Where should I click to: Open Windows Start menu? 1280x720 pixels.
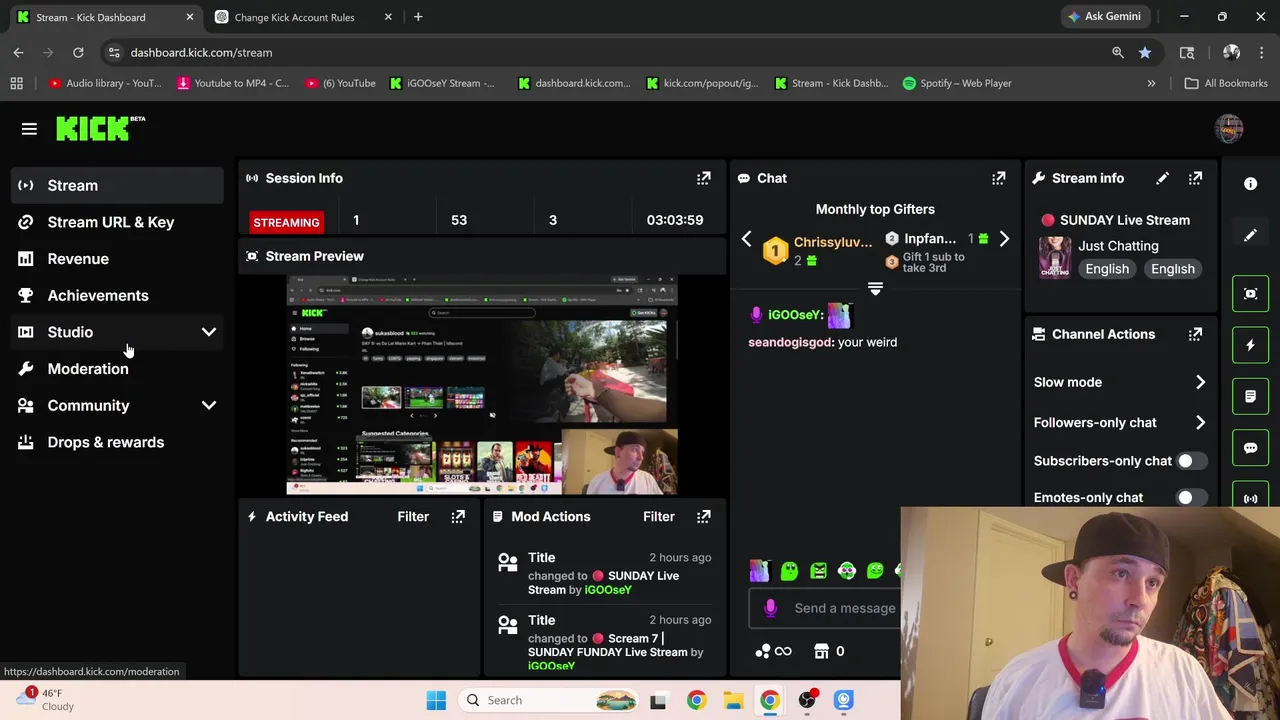pyautogui.click(x=436, y=700)
